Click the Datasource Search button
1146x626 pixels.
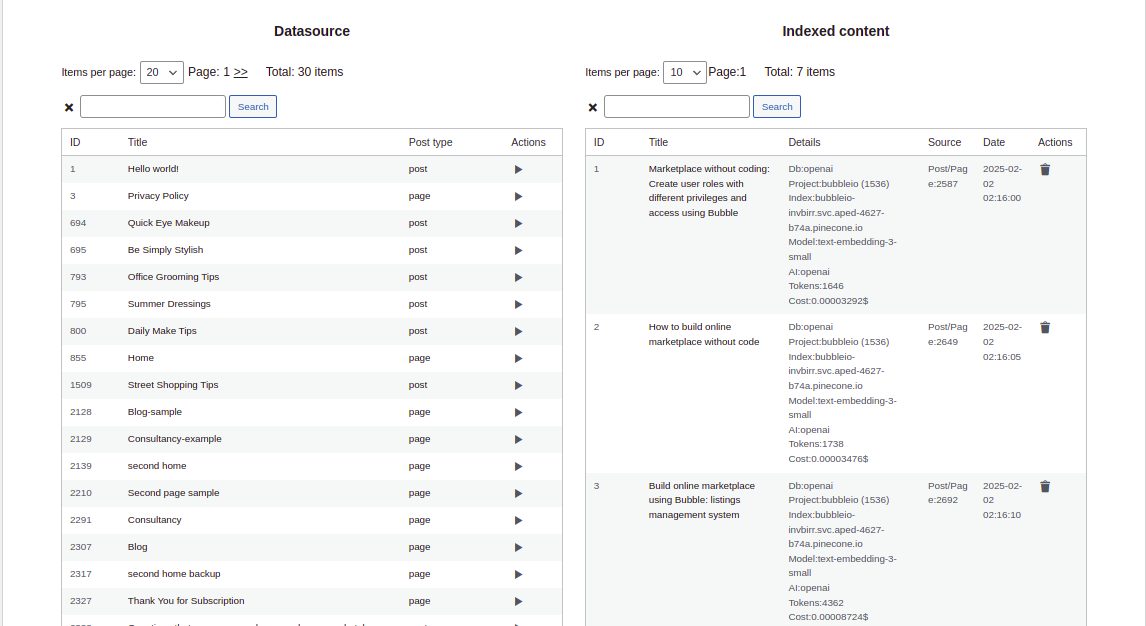[253, 107]
